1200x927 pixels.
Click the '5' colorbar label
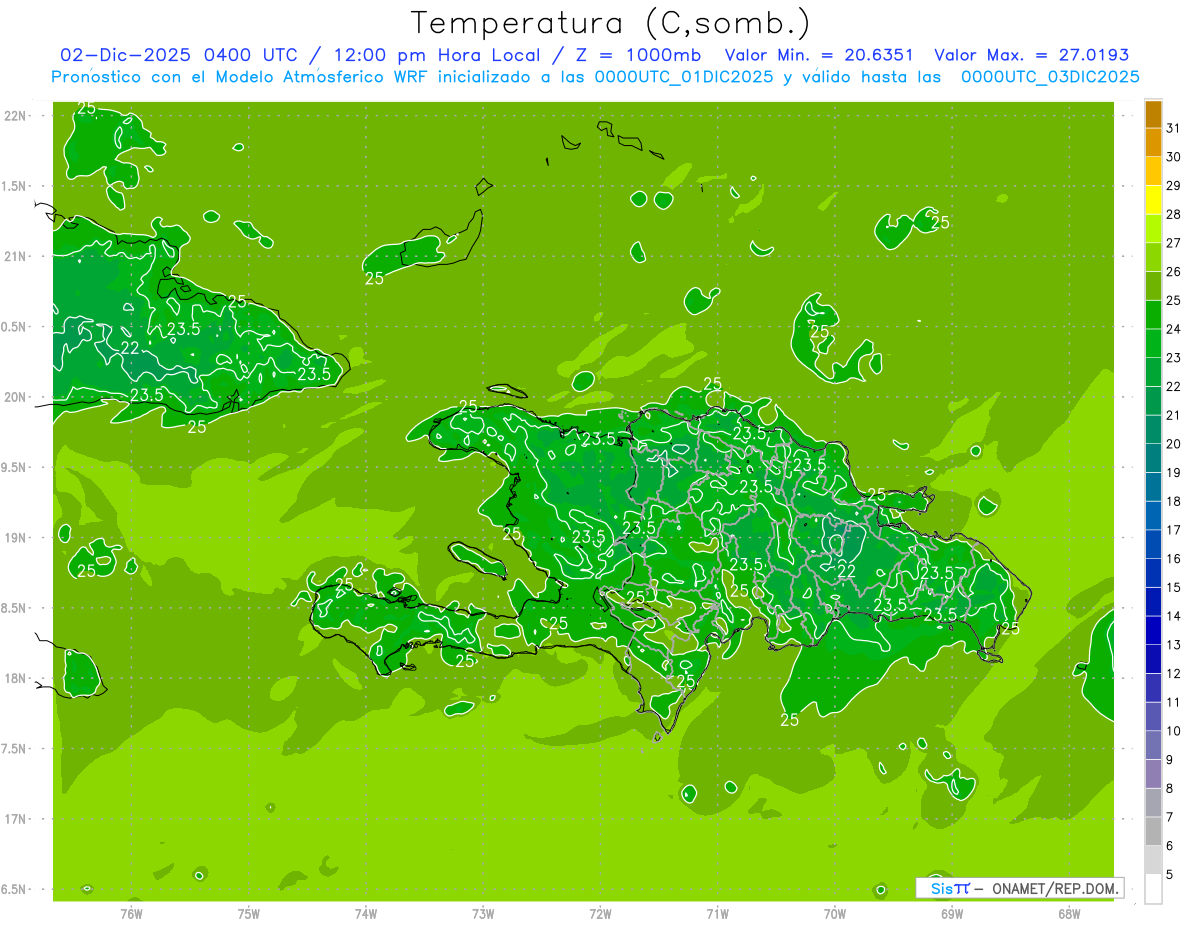[1170, 874]
